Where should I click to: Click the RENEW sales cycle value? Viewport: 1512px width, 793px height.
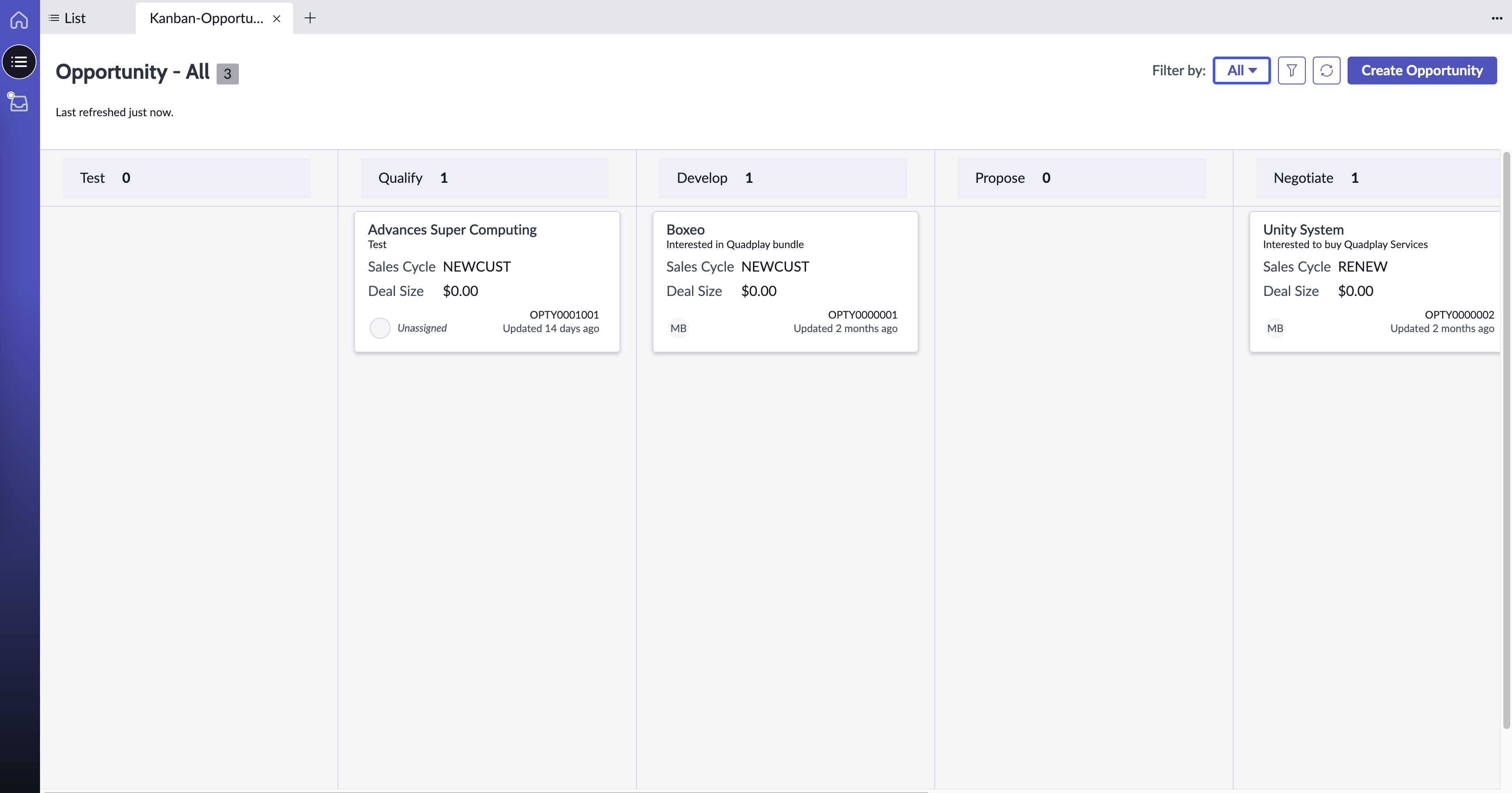pyautogui.click(x=1362, y=267)
